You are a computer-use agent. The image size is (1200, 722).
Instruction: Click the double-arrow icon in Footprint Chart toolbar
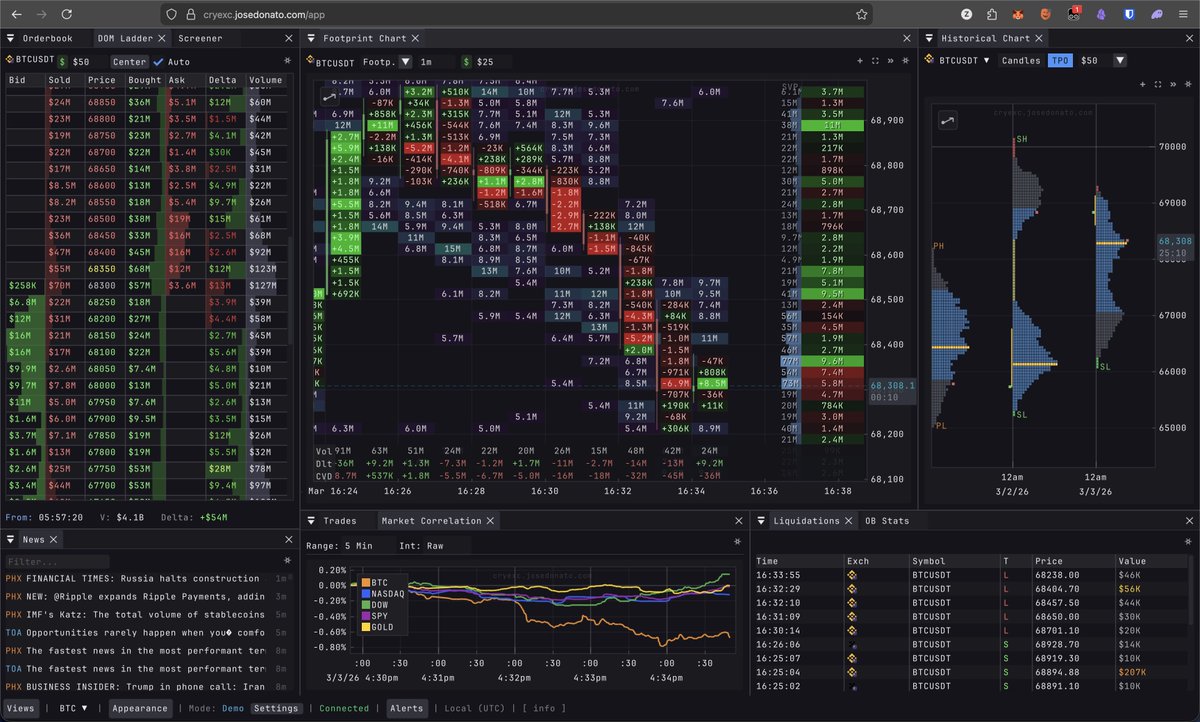890,61
